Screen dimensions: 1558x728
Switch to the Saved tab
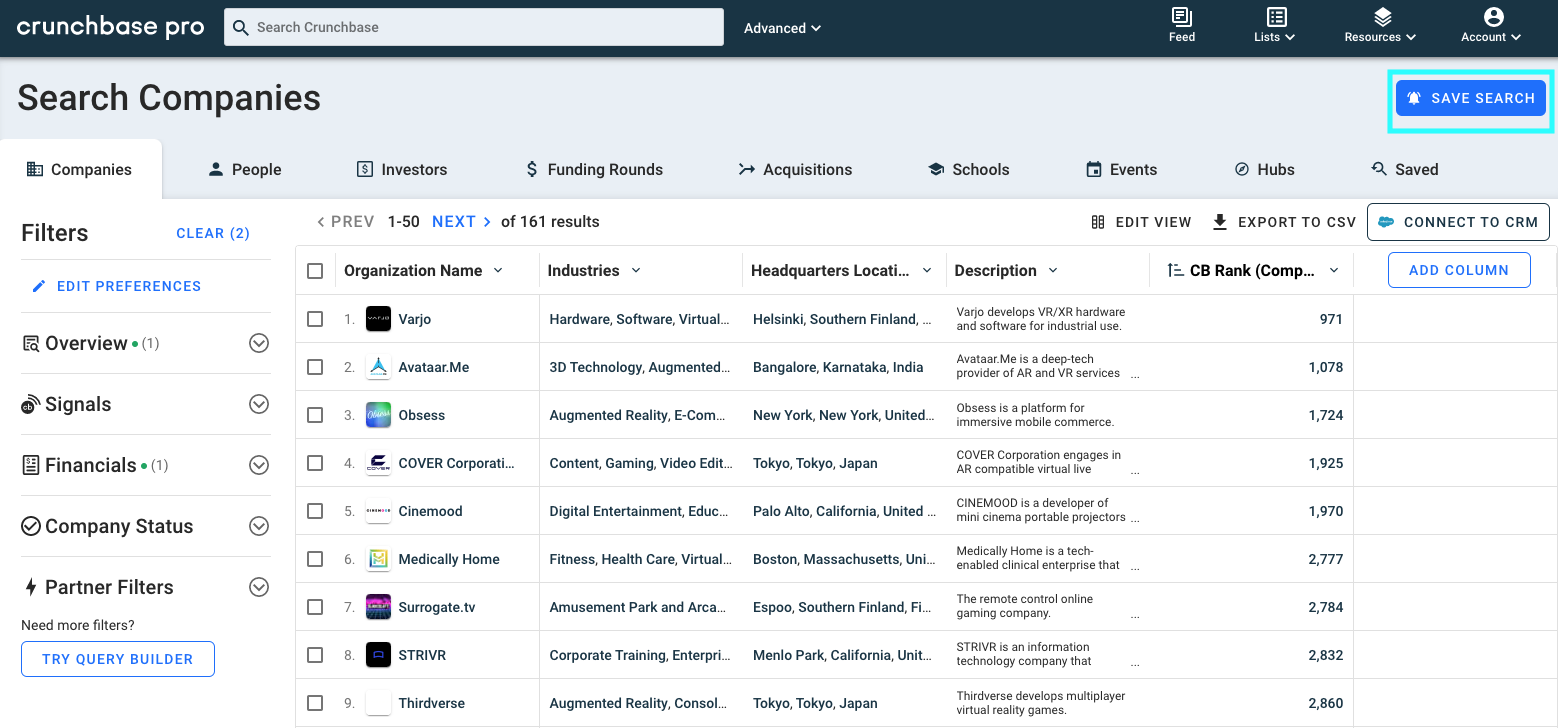(x=1405, y=169)
